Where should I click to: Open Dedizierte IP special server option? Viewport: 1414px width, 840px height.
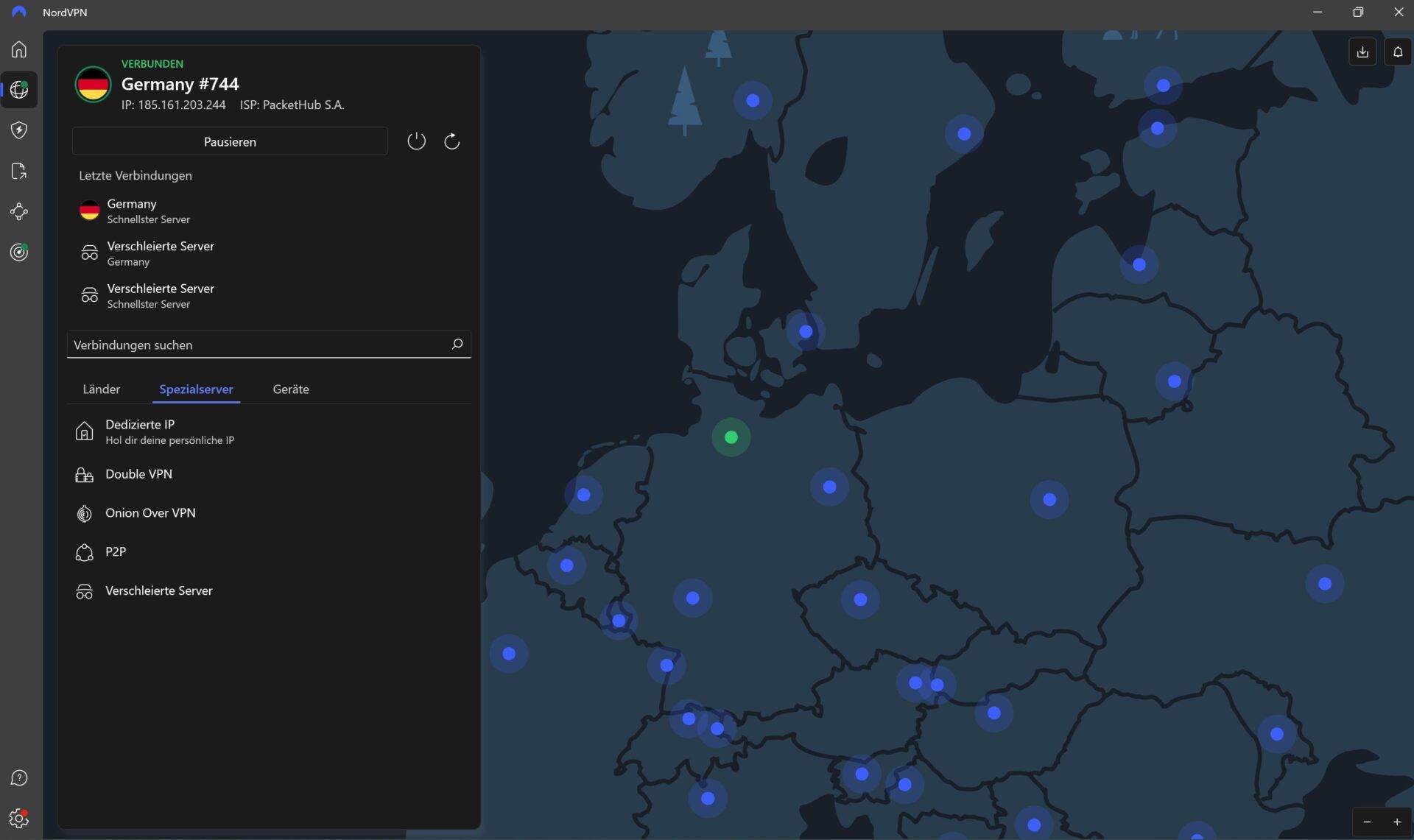pos(269,431)
